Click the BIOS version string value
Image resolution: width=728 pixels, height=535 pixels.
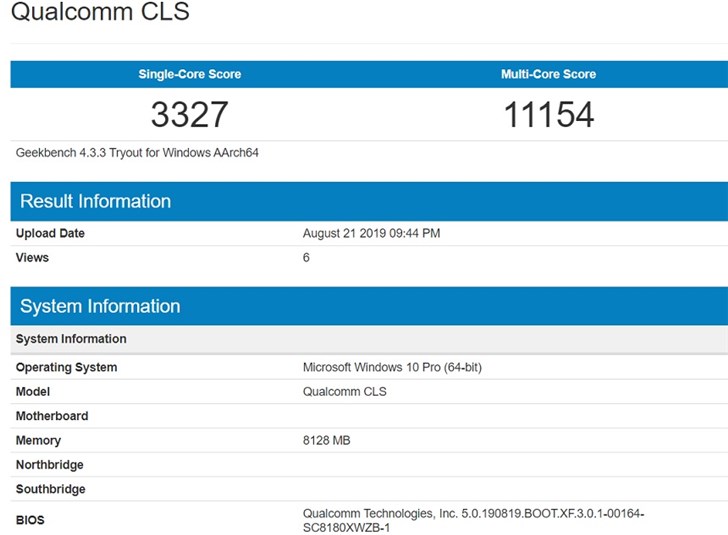[x=473, y=521]
